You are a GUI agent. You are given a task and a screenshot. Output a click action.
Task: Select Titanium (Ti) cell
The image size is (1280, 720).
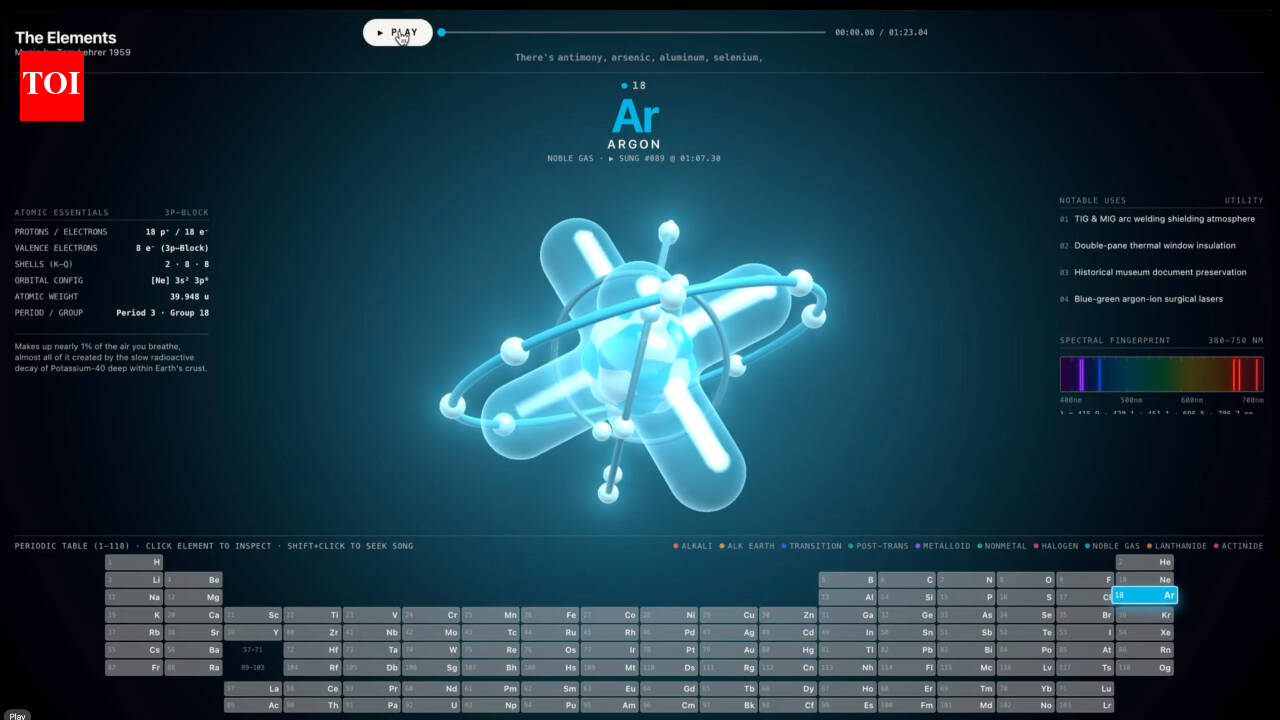(x=312, y=615)
